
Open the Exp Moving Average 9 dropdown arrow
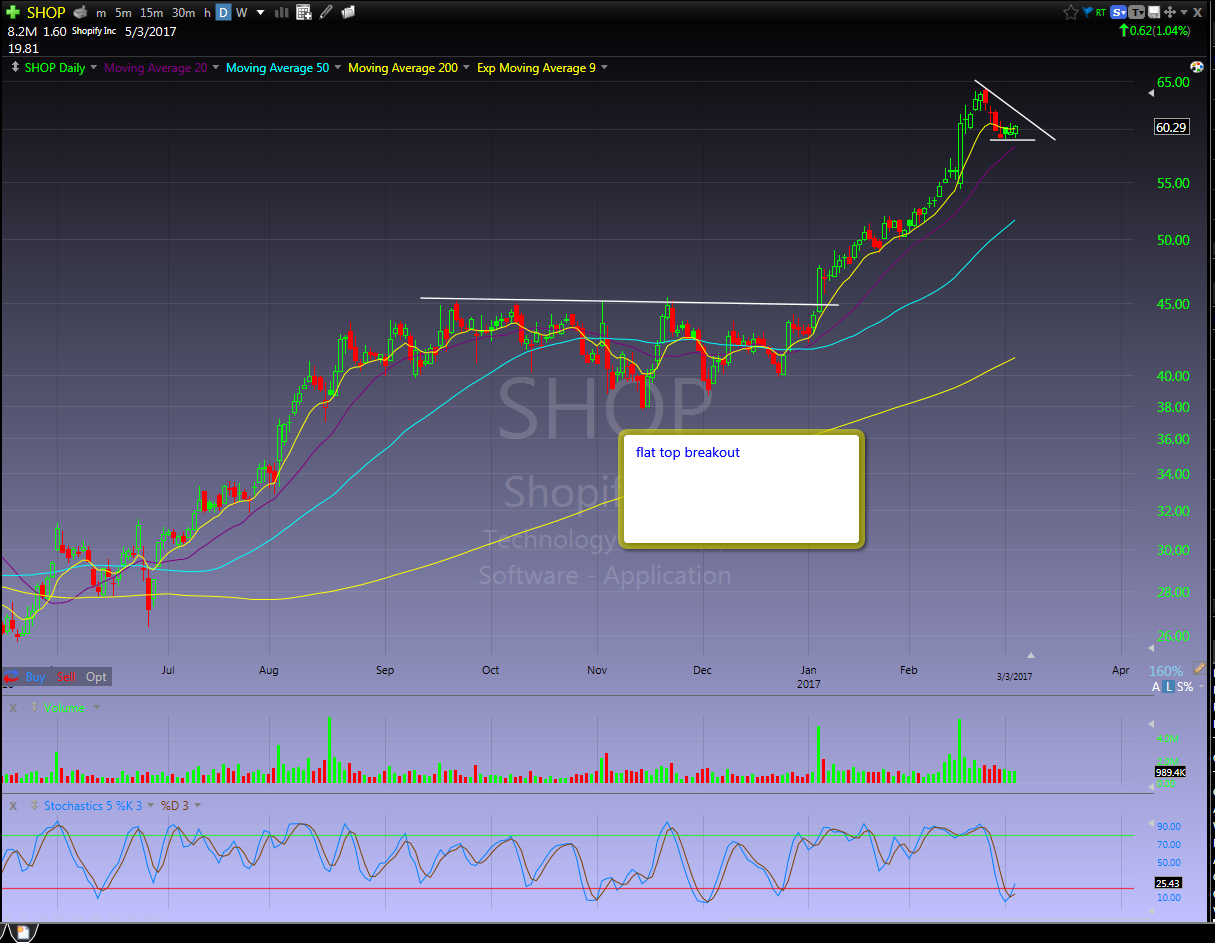pos(605,68)
